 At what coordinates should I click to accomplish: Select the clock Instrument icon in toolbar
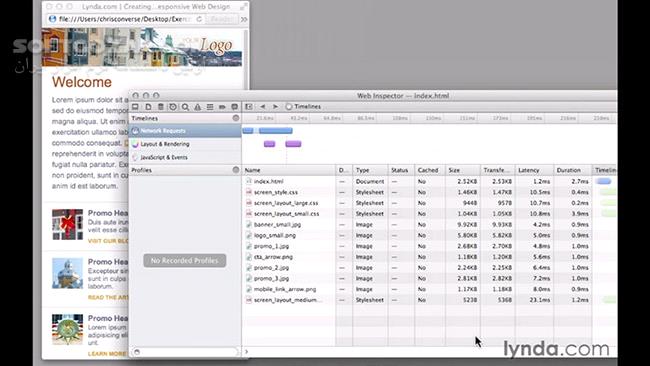tap(173, 107)
